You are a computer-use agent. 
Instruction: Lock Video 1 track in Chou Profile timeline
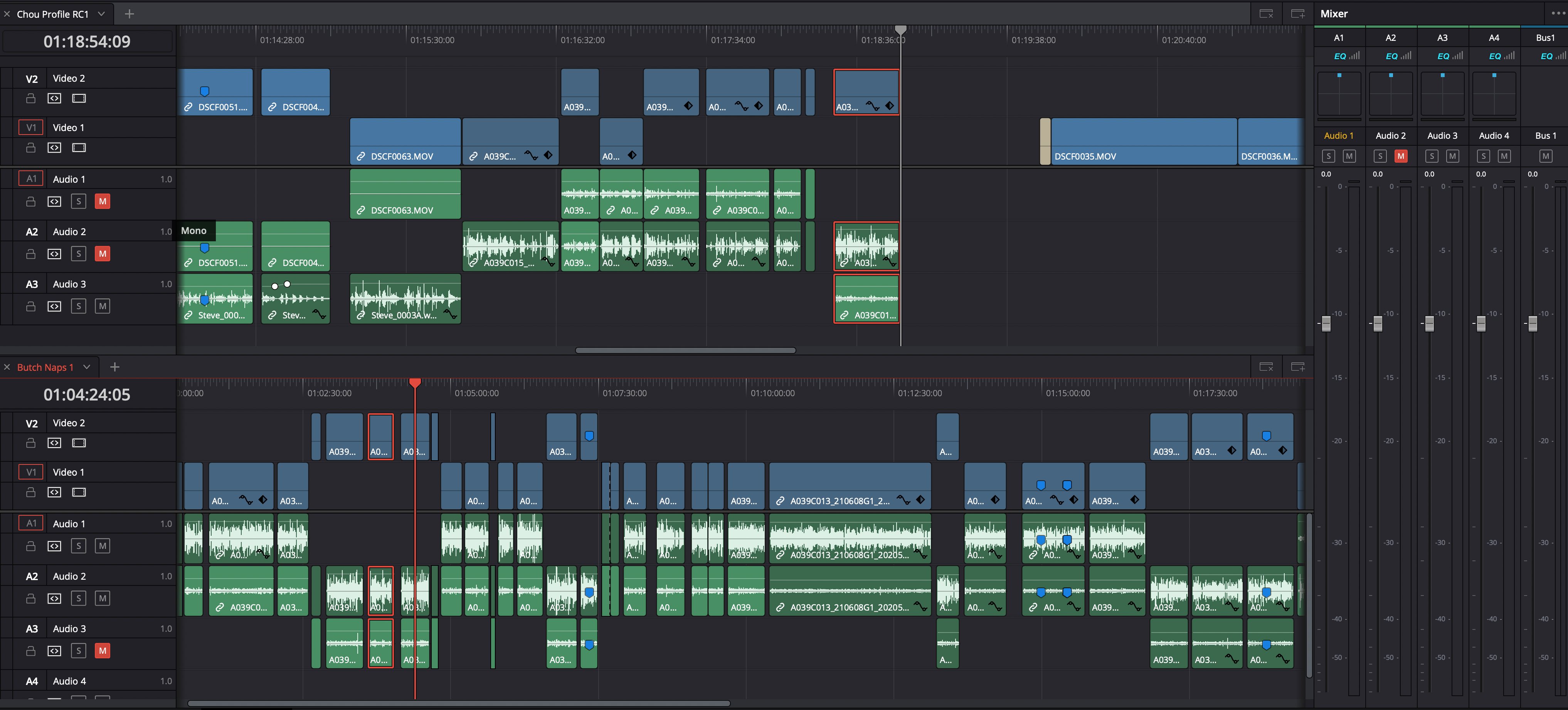point(30,147)
